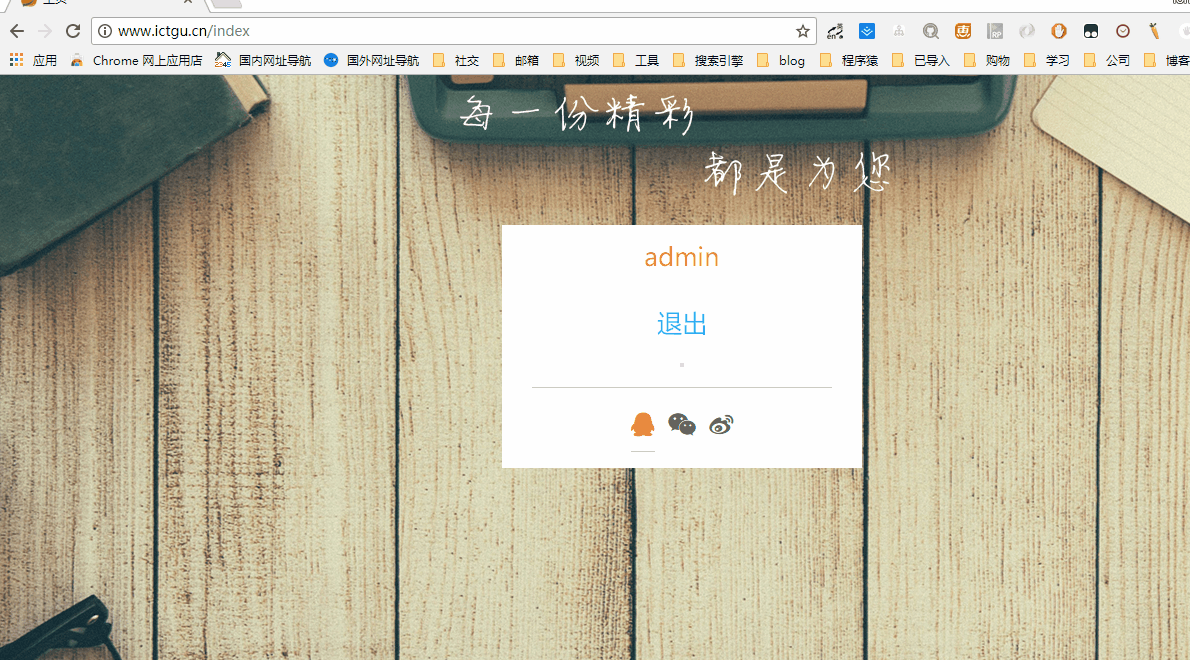The image size is (1190, 660).
Task: Reload the current page
Action: pyautogui.click(x=73, y=31)
